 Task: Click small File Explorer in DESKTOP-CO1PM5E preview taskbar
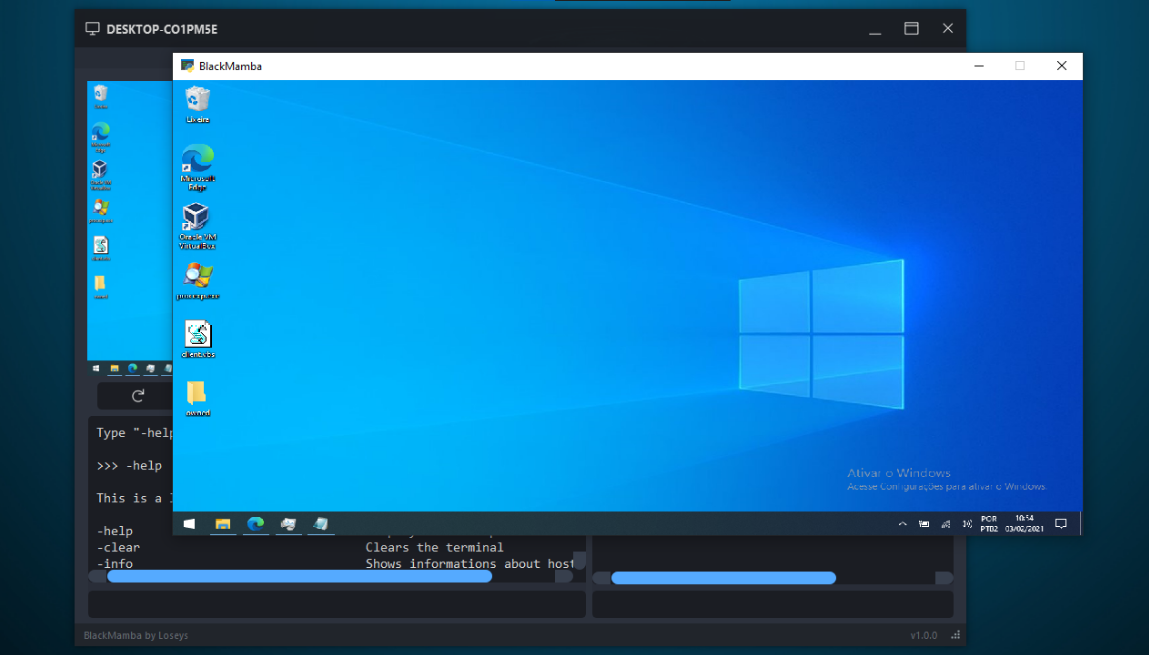[114, 369]
